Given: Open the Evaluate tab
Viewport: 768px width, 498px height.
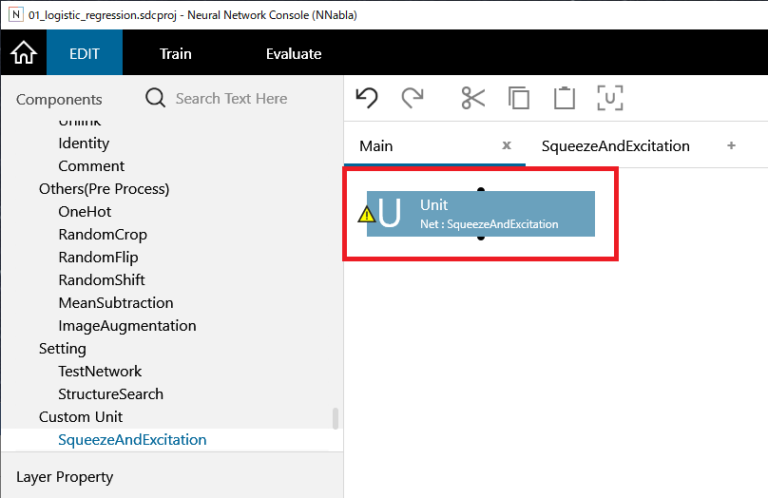Looking at the screenshot, I should pos(293,53).
